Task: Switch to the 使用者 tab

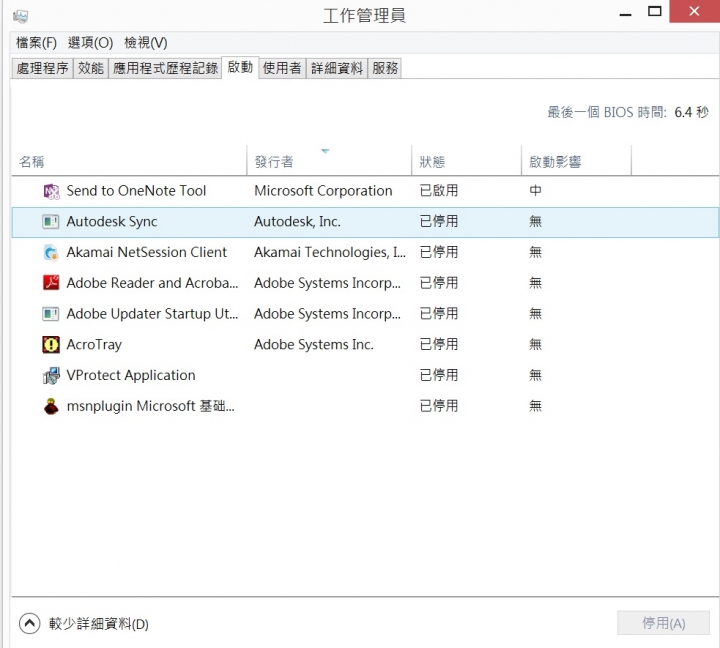Action: click(282, 68)
